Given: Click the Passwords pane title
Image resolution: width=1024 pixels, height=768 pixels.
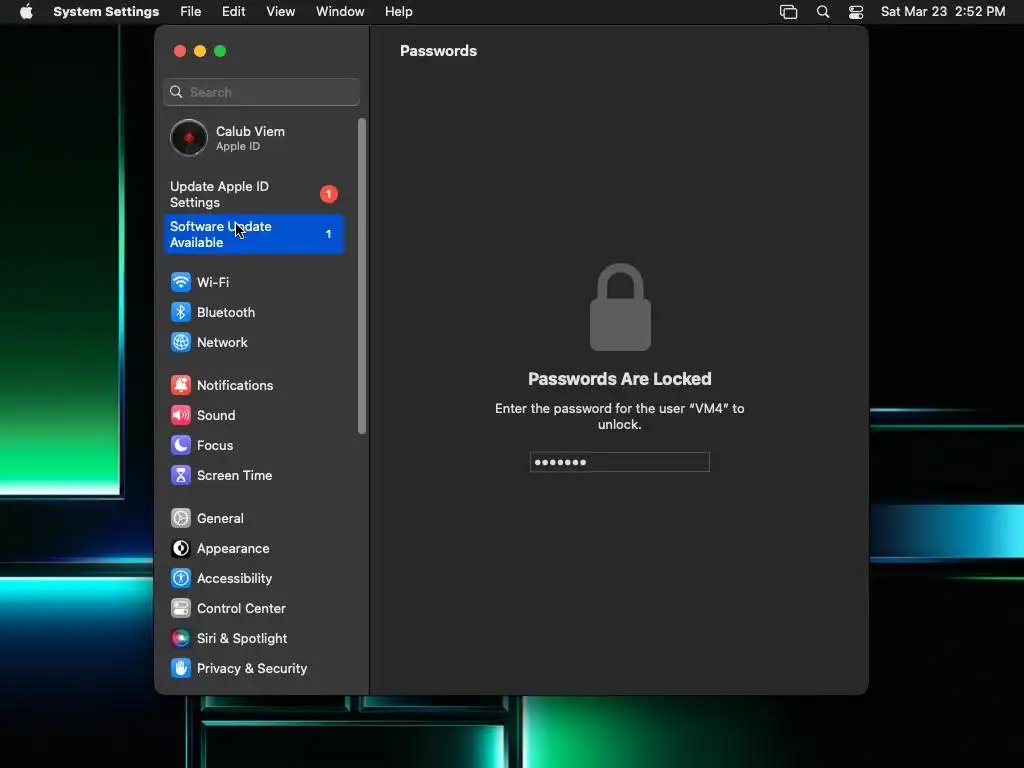Looking at the screenshot, I should [438, 51].
